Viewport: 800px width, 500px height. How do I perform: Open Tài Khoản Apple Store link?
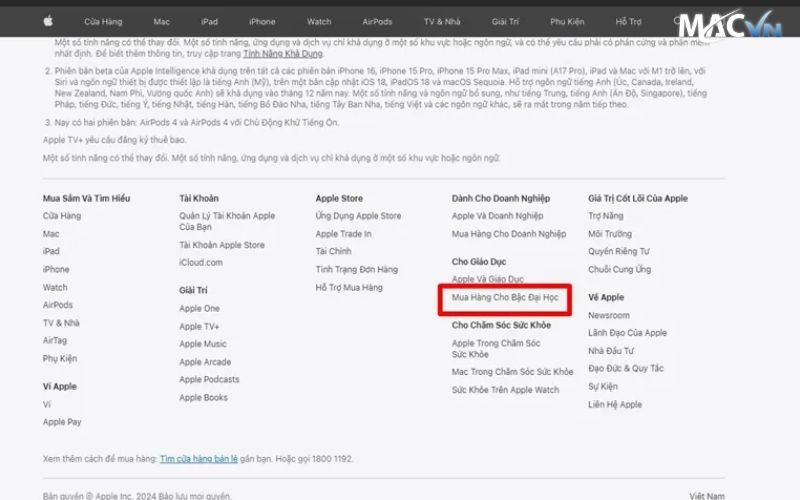222,245
